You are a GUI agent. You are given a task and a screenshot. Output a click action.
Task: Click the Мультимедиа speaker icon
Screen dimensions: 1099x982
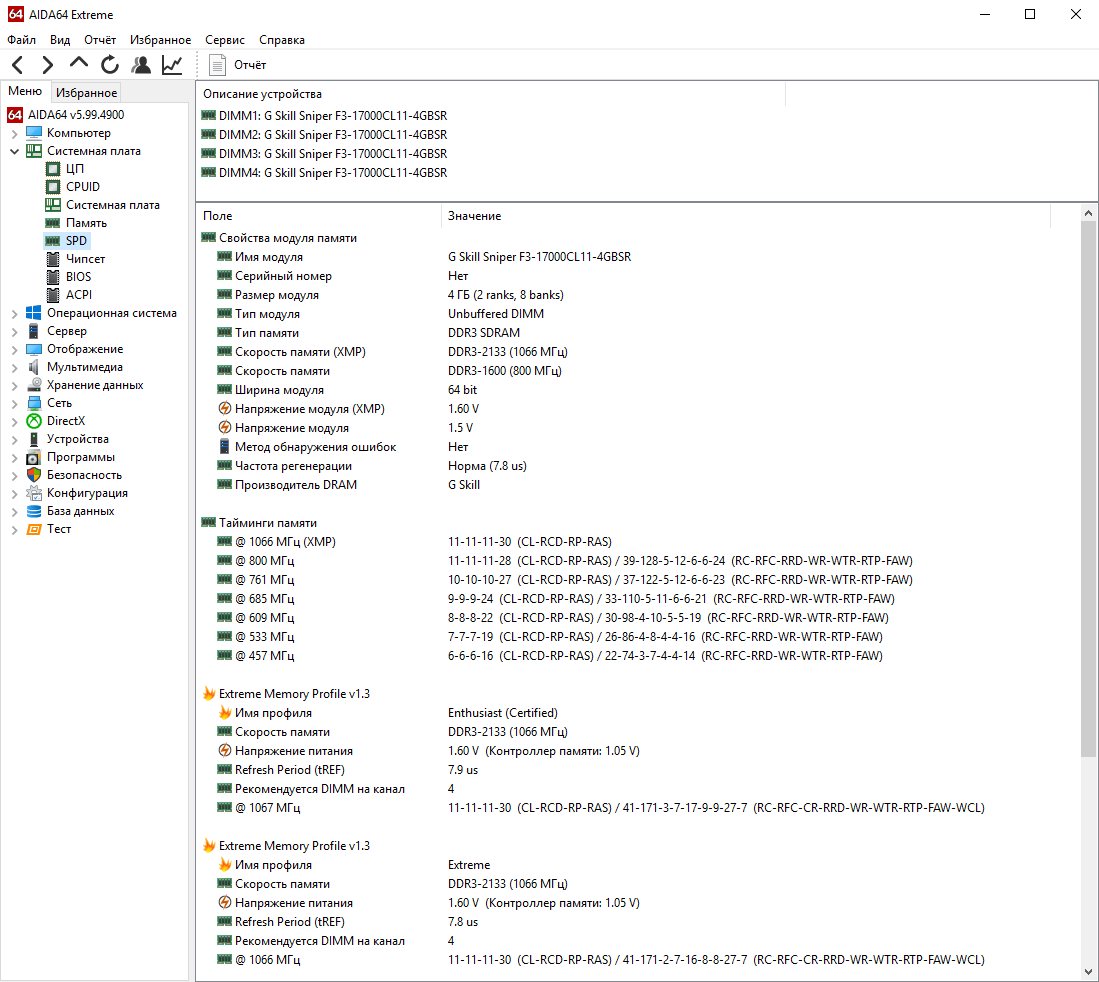coord(34,367)
